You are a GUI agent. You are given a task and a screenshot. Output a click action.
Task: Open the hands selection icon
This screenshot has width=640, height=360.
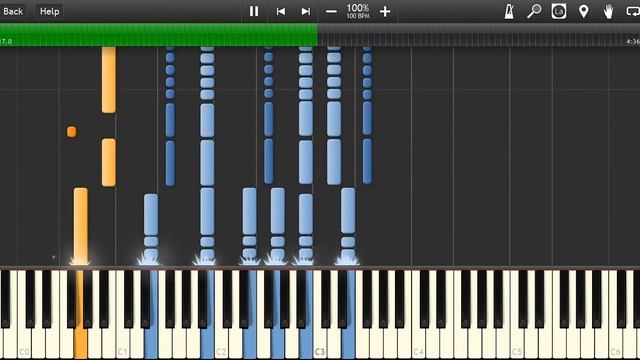[x=609, y=11]
